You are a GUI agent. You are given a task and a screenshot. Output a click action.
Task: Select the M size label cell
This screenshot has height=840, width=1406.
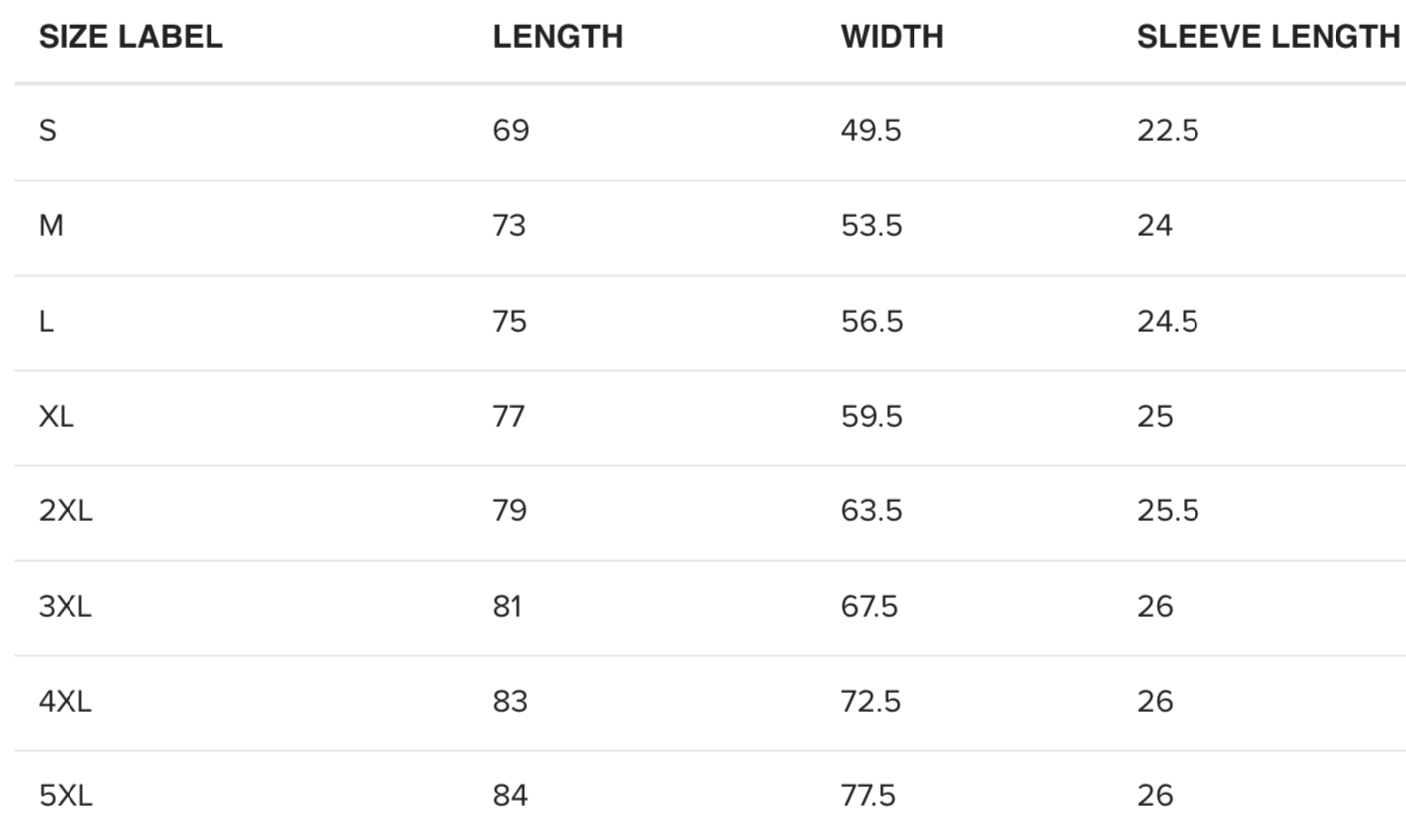pyautogui.click(x=51, y=225)
